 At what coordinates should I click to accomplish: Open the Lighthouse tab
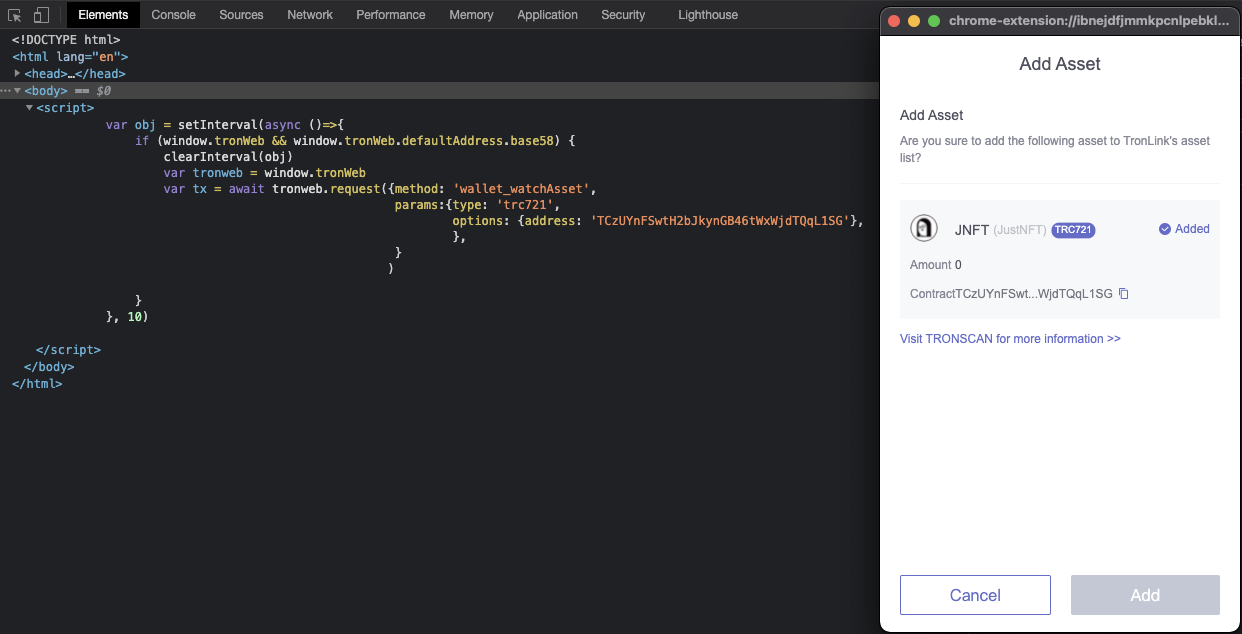[708, 15]
